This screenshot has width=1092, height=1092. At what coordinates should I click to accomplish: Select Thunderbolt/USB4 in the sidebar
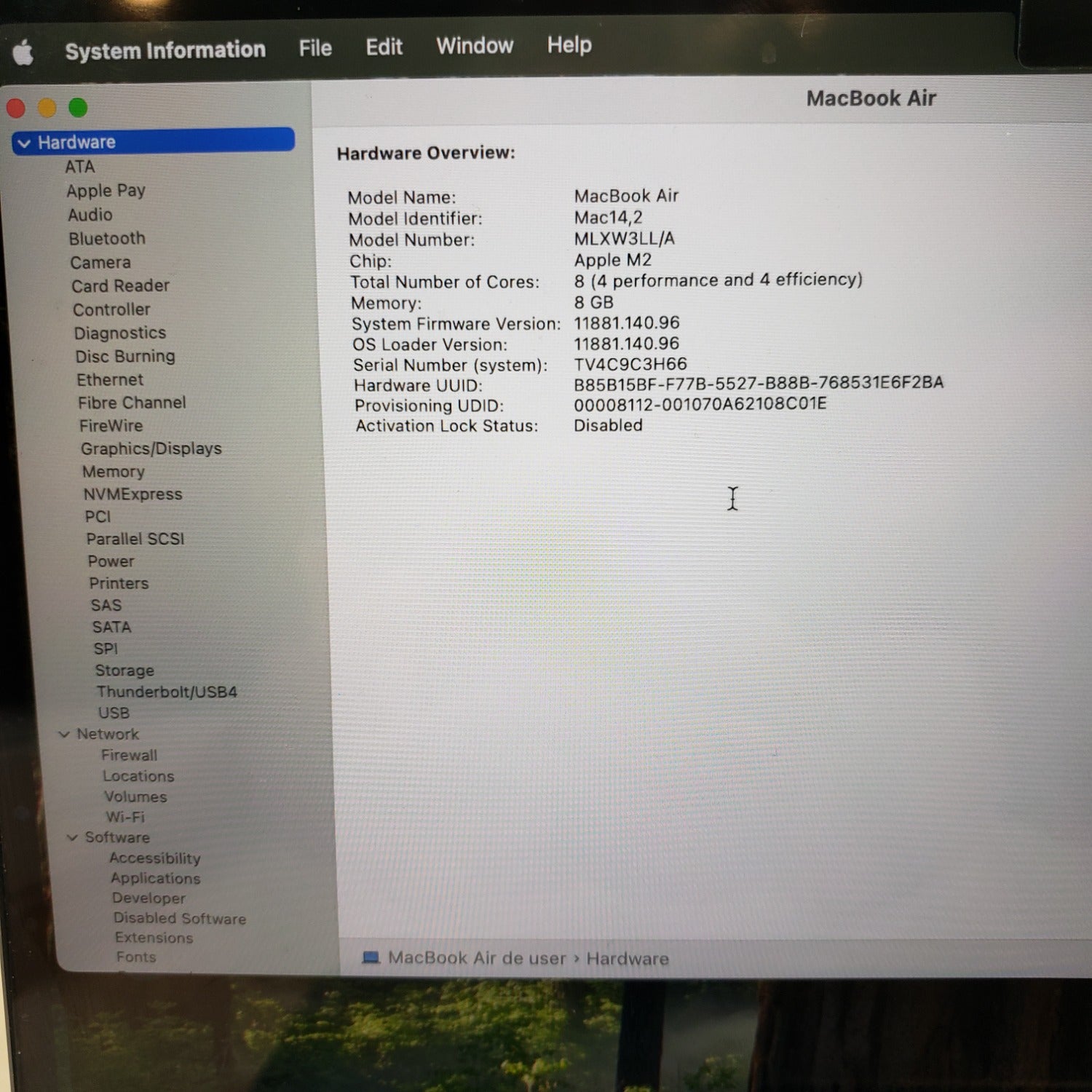167,692
